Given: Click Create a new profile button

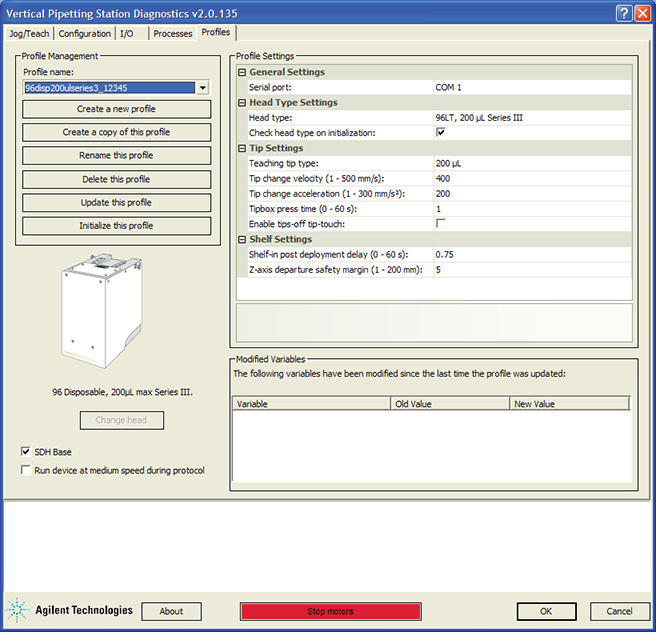Looking at the screenshot, I should [x=116, y=109].
